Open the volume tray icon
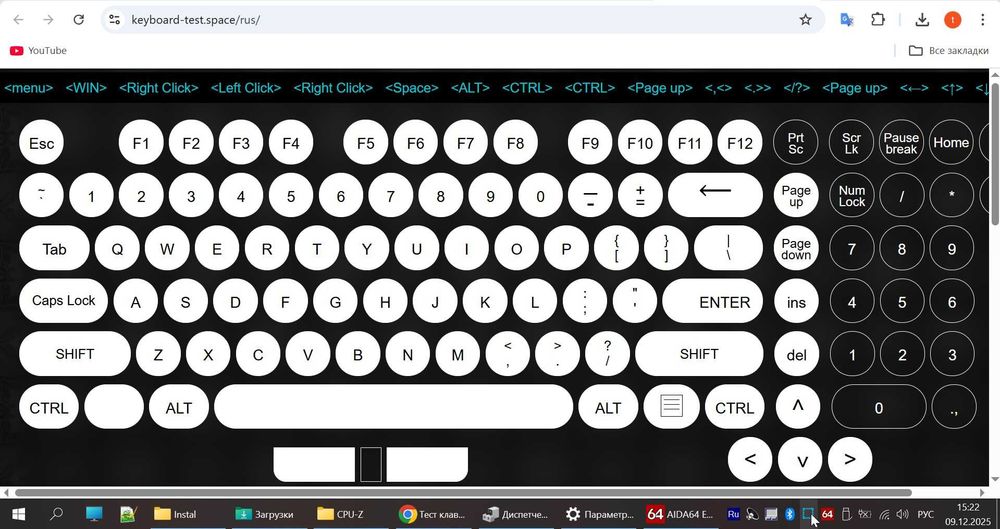Screen dimensions: 1000x529 click(902, 514)
